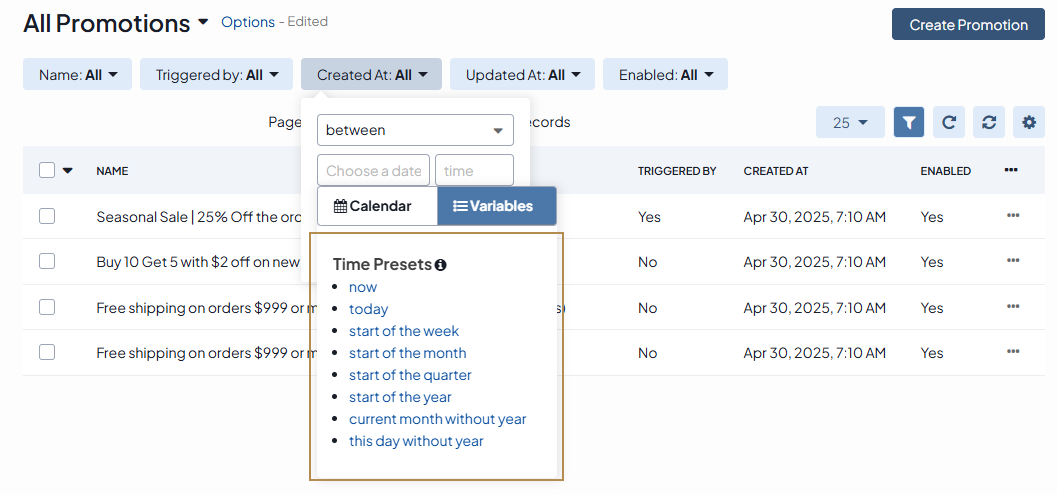Open the between condition select box
The image size is (1057, 495).
[x=415, y=130]
